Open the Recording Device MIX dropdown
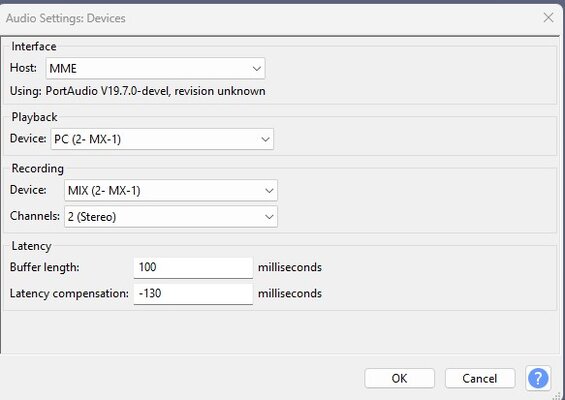Viewport: 565px width, 400px height. [171, 190]
